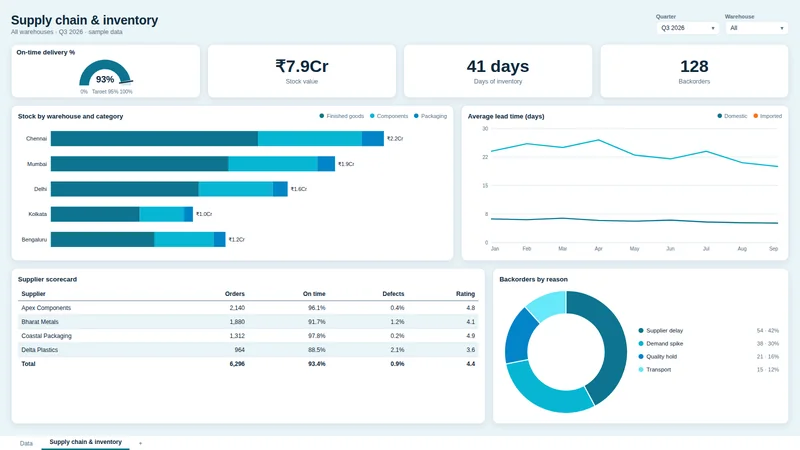The width and height of the screenshot is (800, 450).
Task: Click the Mumbai finished goods bar segment
Action: pyautogui.click(x=139, y=164)
